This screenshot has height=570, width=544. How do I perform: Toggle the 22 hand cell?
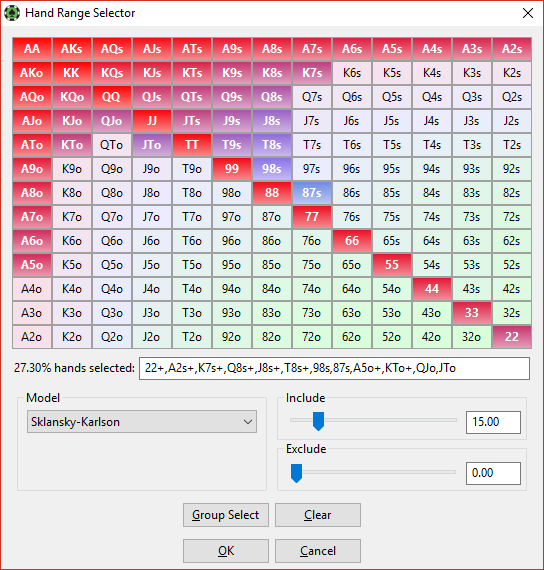pos(512,337)
